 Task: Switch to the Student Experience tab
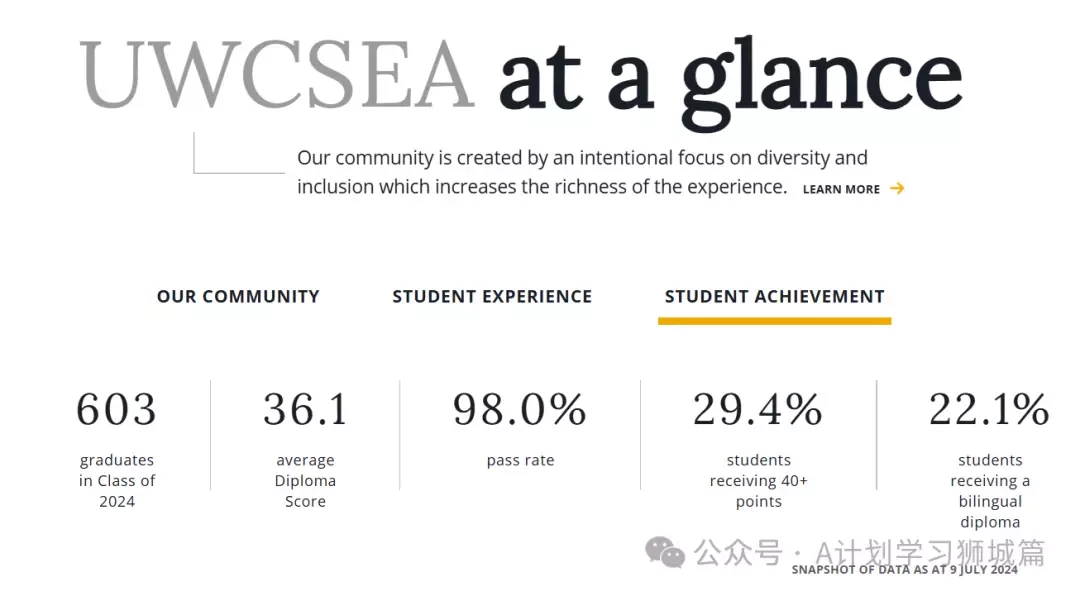tap(492, 296)
